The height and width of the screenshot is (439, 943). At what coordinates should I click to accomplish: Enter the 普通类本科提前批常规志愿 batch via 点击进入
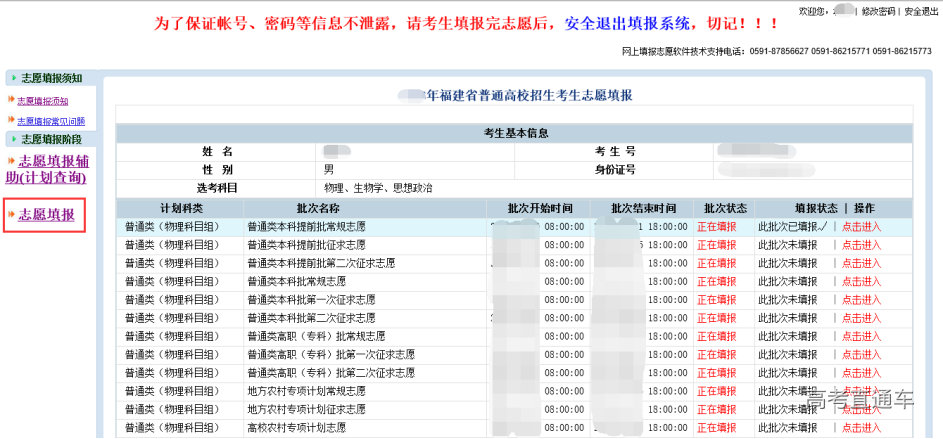coord(861,227)
